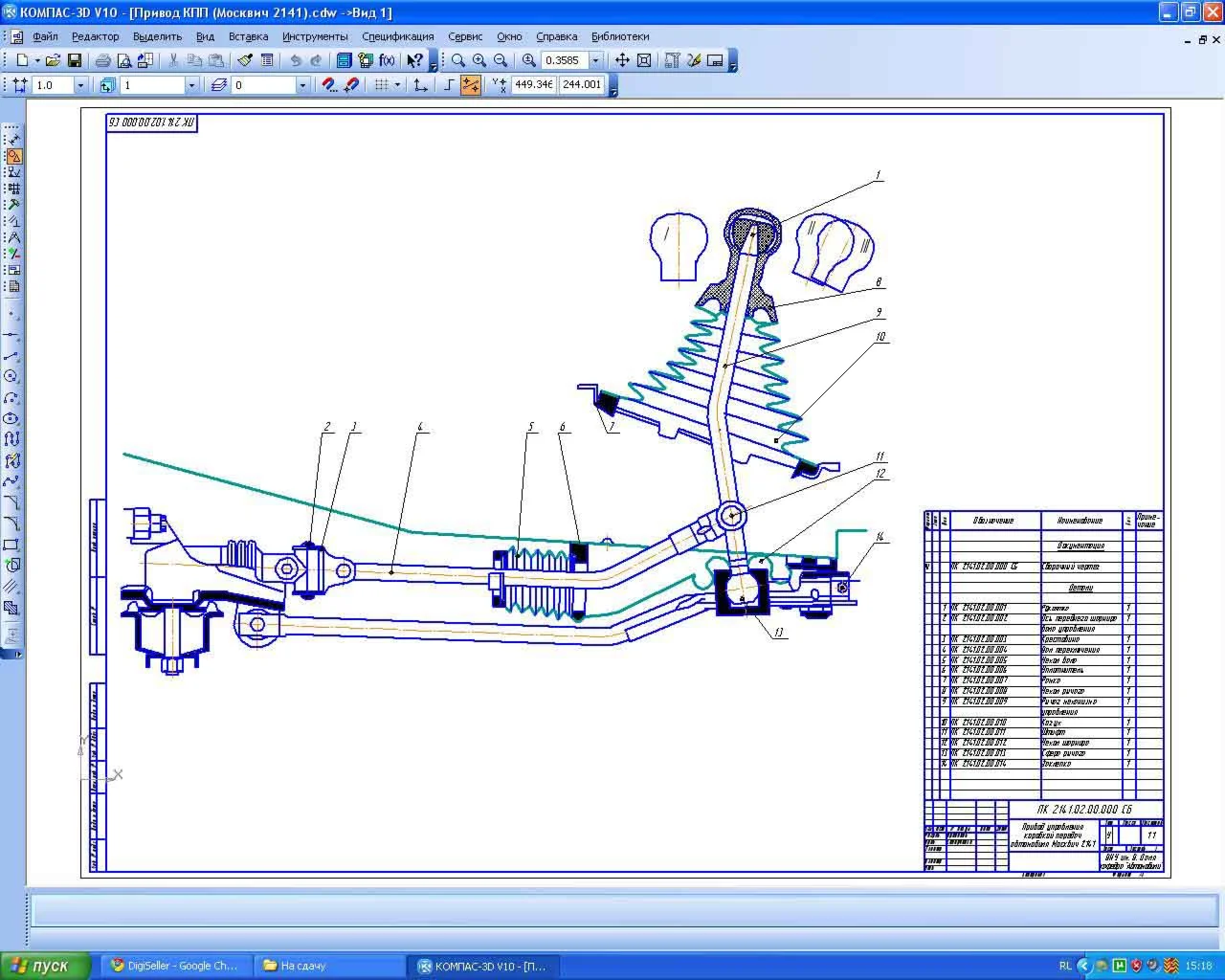Image resolution: width=1225 pixels, height=980 pixels.
Task: Select the pan (move view) tool
Action: click(622, 60)
